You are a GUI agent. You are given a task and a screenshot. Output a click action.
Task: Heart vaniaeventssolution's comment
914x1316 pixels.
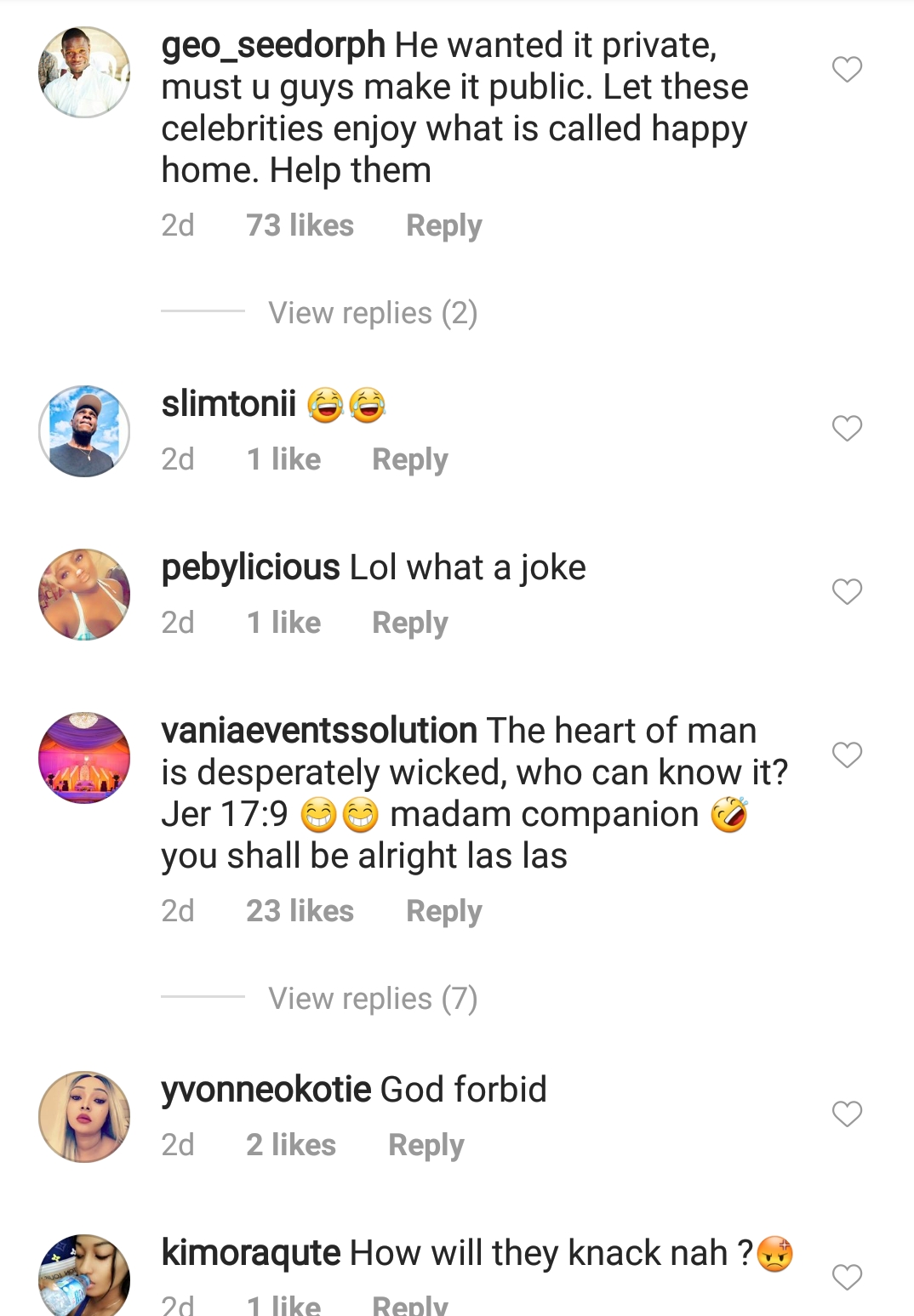(x=847, y=755)
